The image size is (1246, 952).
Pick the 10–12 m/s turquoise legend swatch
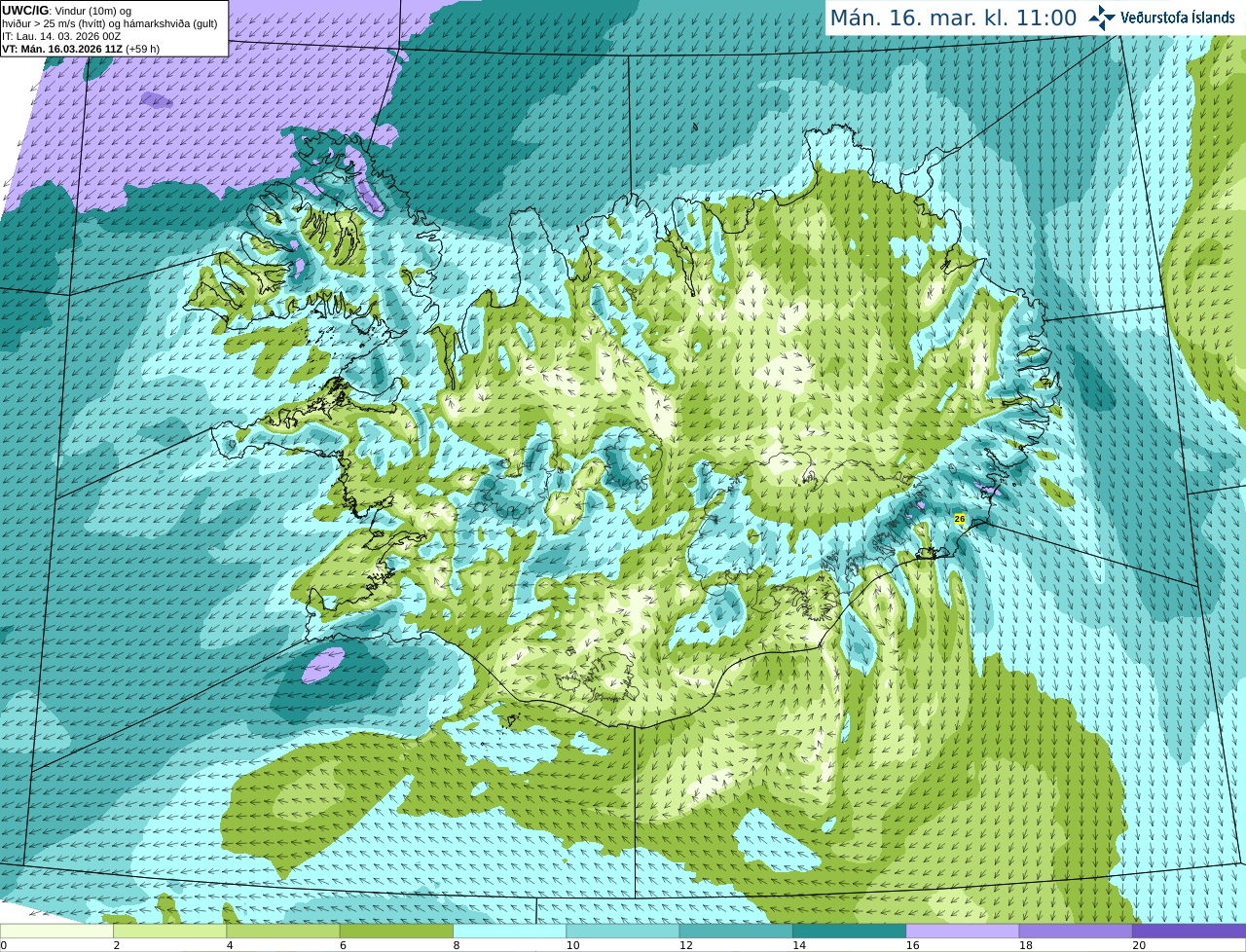(x=623, y=931)
